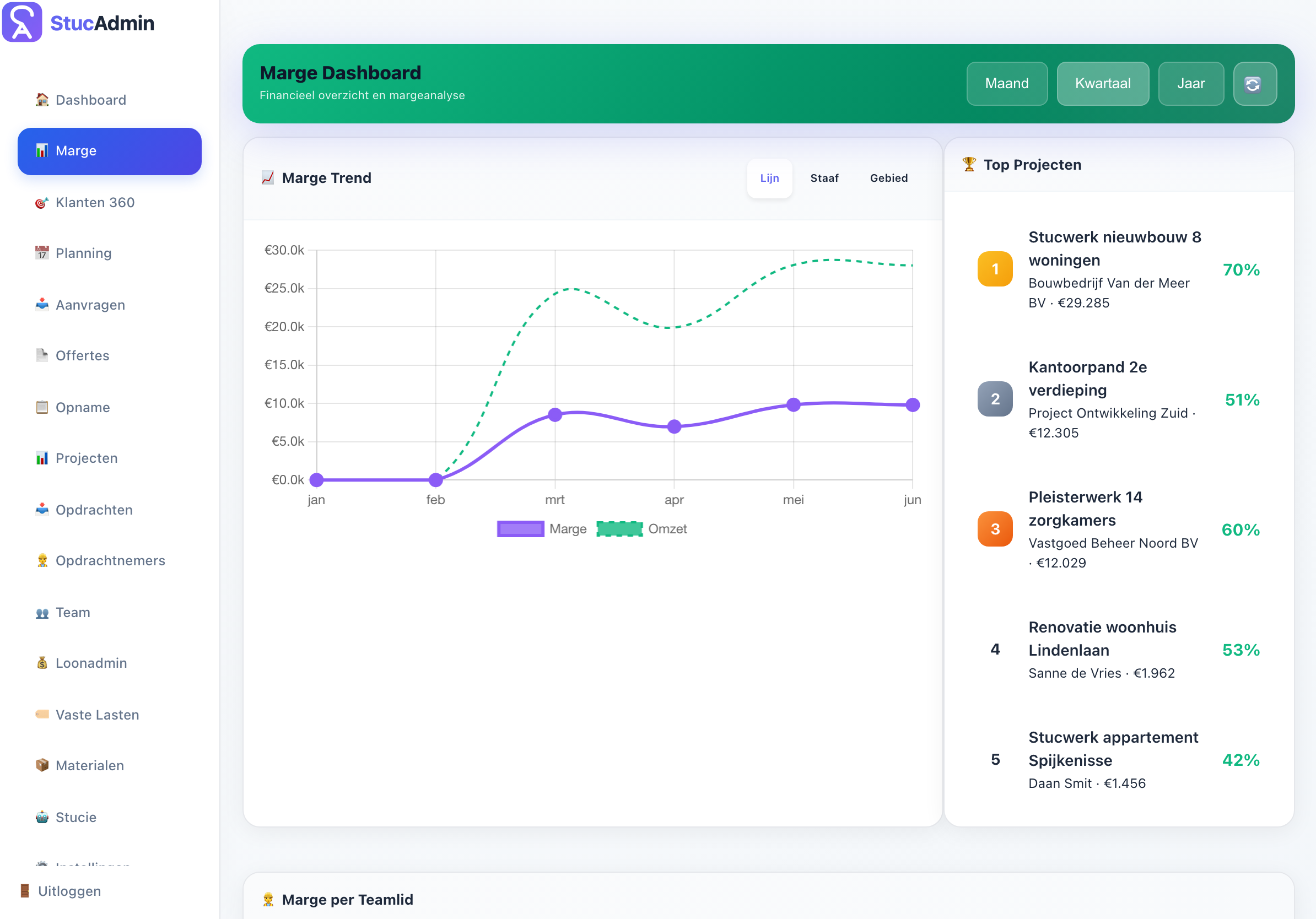Click the Uitloggen door icon
This screenshot has width=1316, height=919.
(x=25, y=890)
